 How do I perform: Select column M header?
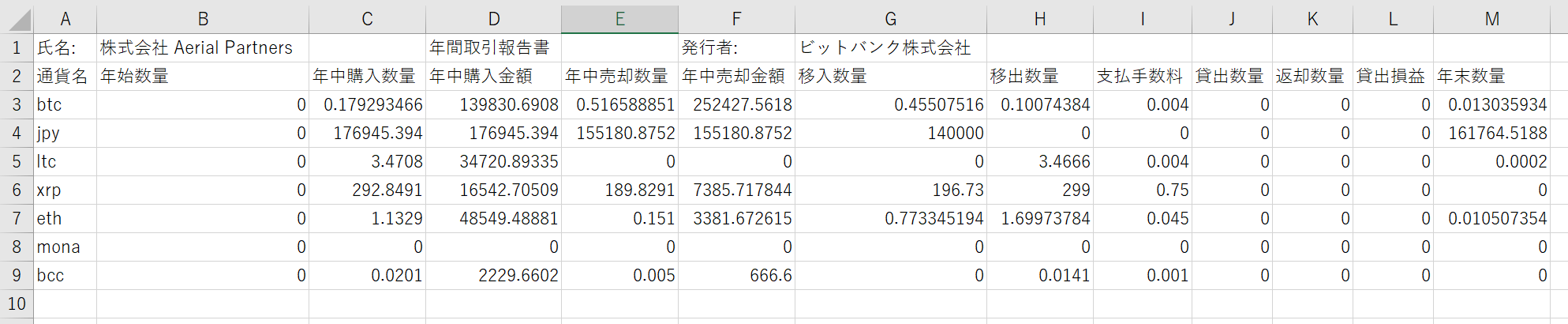[x=1491, y=19]
